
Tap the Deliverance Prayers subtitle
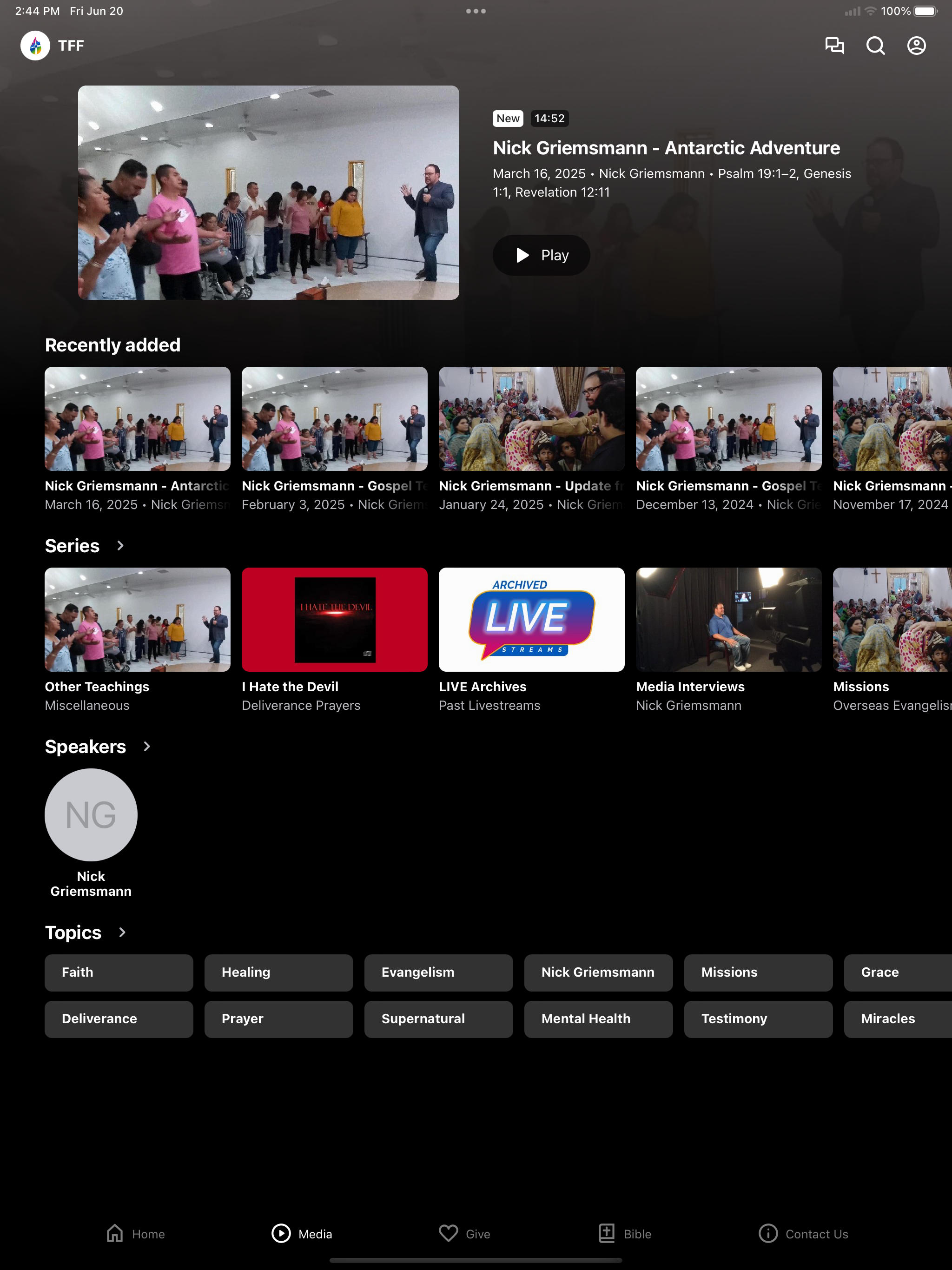click(x=301, y=706)
